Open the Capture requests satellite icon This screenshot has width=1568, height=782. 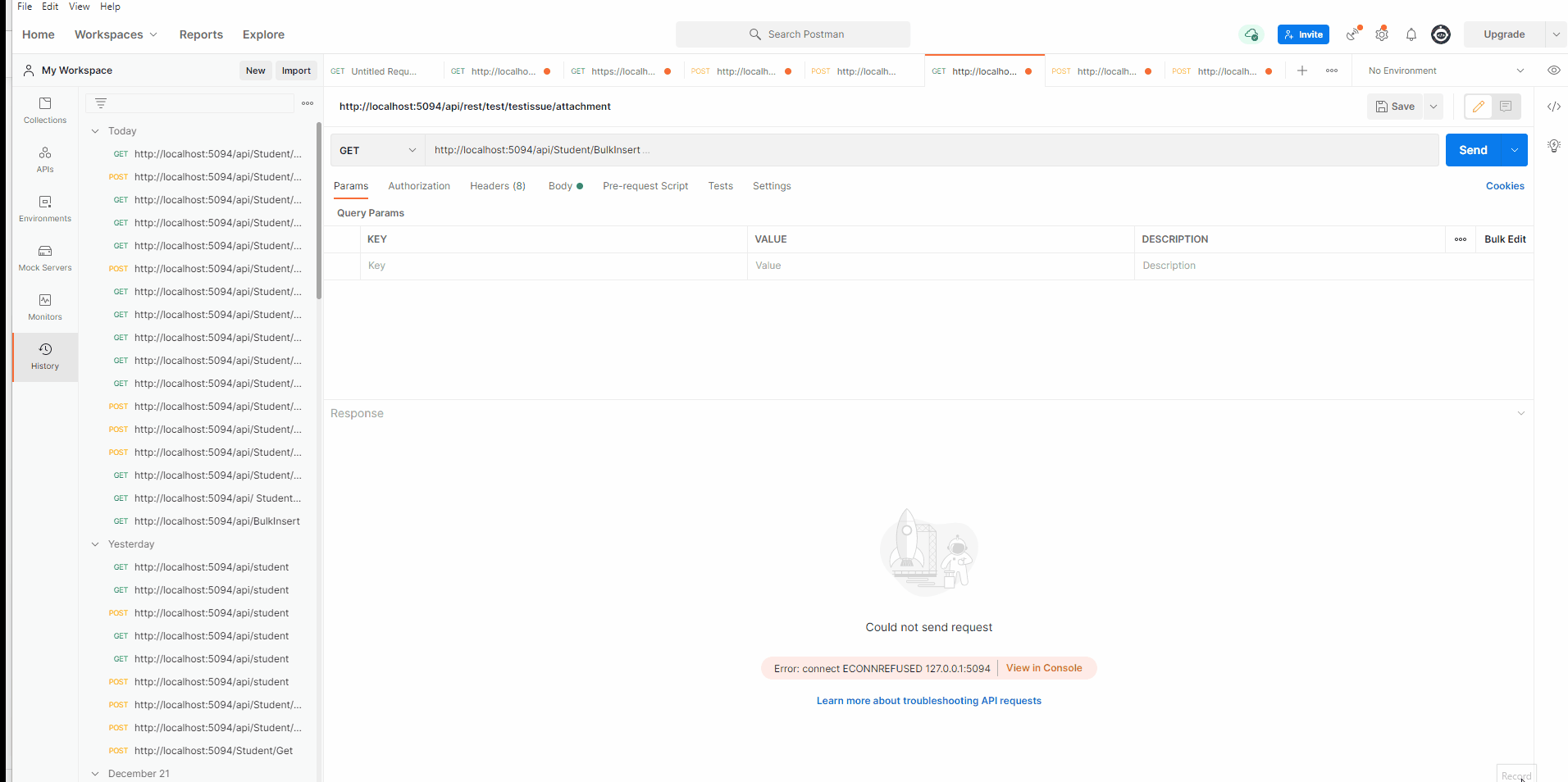(x=1351, y=34)
